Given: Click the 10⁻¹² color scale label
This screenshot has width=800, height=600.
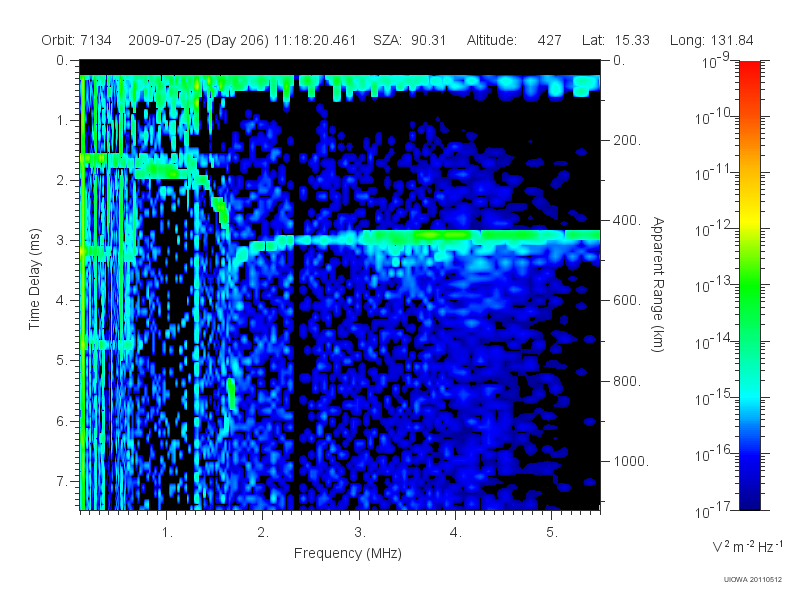Looking at the screenshot, I should tap(714, 230).
